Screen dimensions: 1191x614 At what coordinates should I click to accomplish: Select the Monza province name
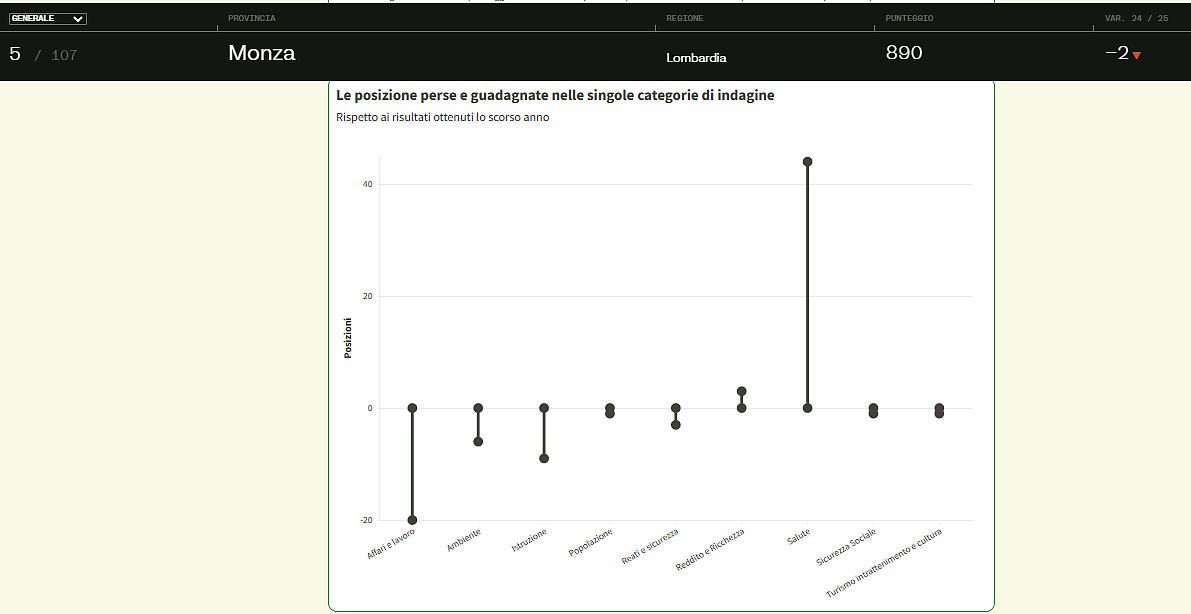[261, 54]
